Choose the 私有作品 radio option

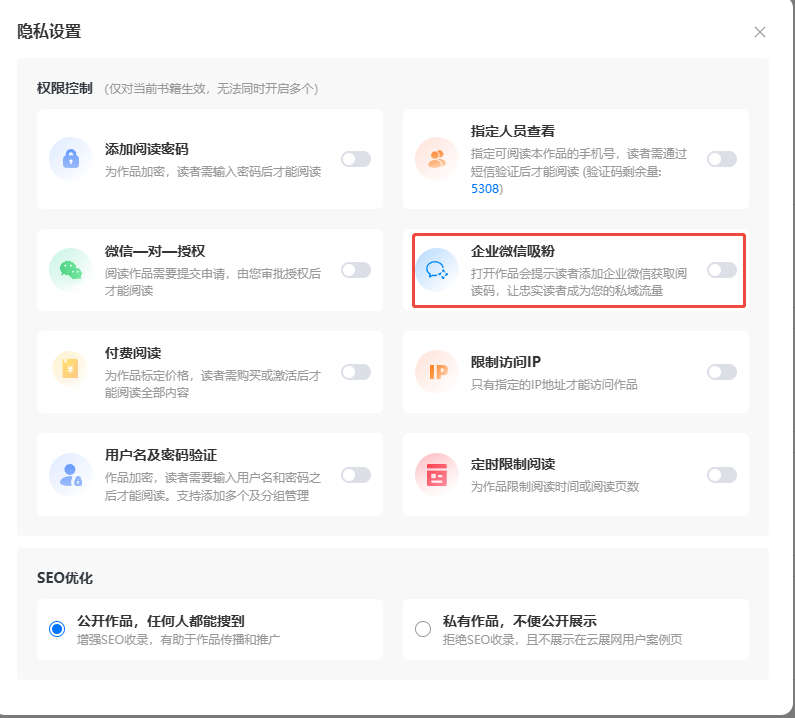tap(423, 629)
